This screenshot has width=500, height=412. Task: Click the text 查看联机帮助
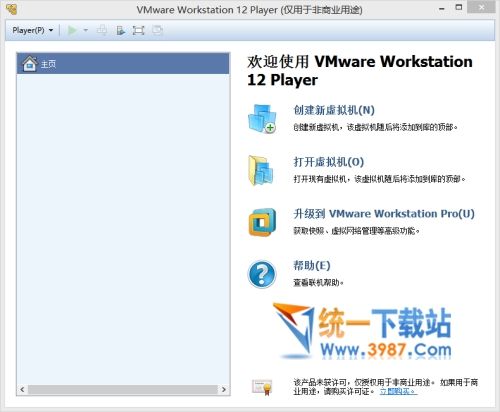(318, 283)
